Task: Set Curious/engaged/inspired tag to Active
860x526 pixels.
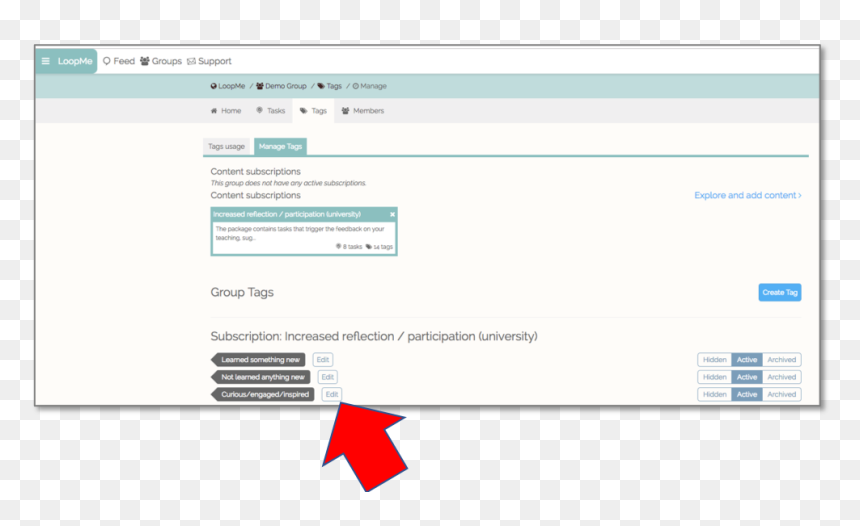Action: click(746, 394)
